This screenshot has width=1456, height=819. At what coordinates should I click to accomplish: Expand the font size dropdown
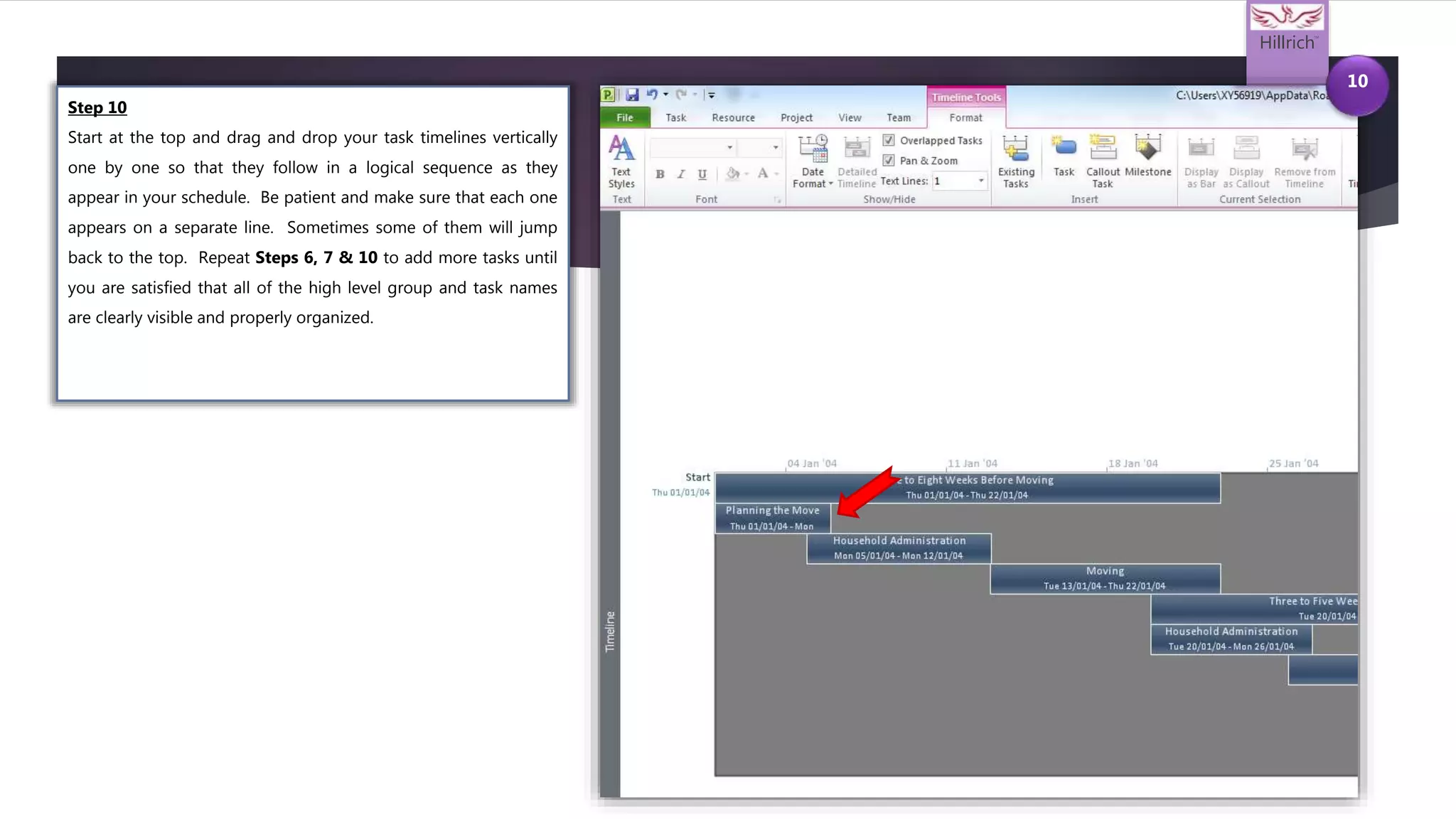776,148
